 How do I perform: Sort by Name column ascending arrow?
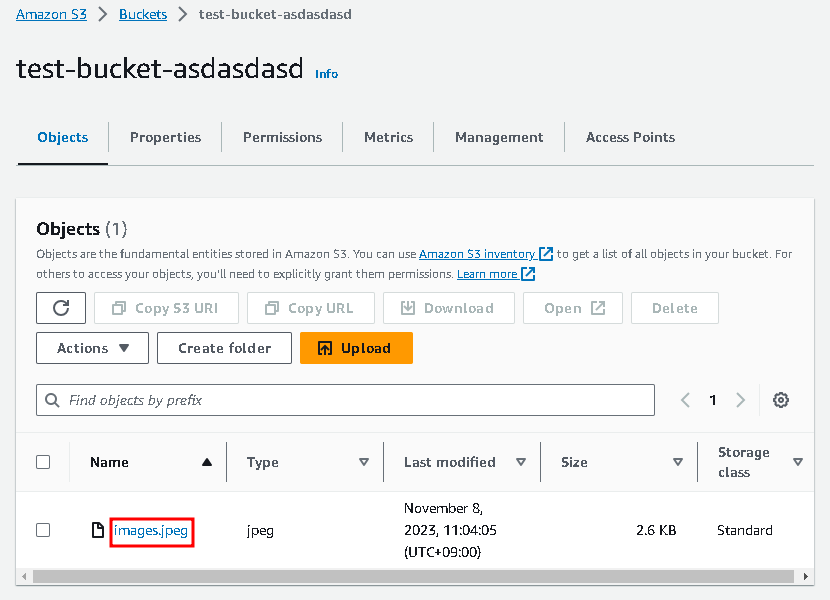[207, 462]
